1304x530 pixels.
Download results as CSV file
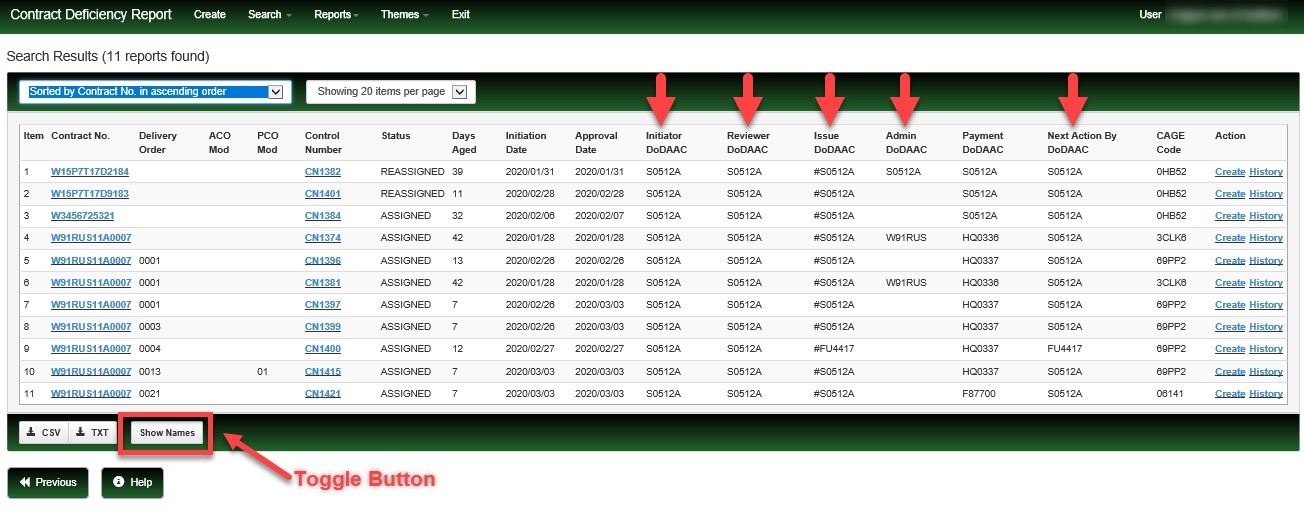(x=43, y=433)
